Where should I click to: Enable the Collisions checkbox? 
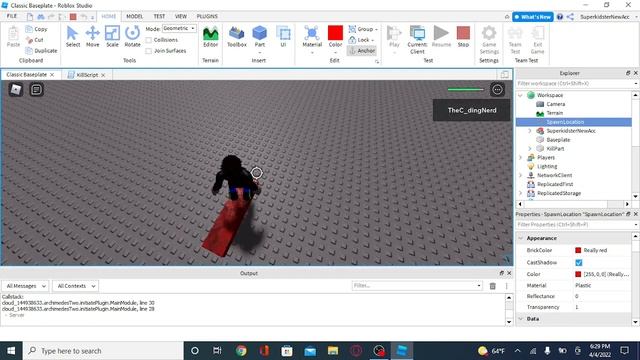[x=149, y=40]
